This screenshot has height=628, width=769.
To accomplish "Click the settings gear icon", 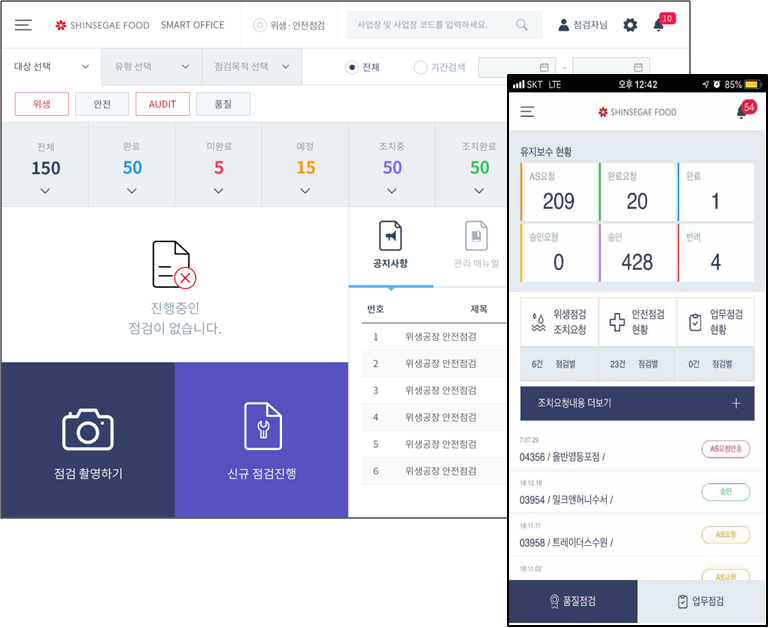I will 629,25.
